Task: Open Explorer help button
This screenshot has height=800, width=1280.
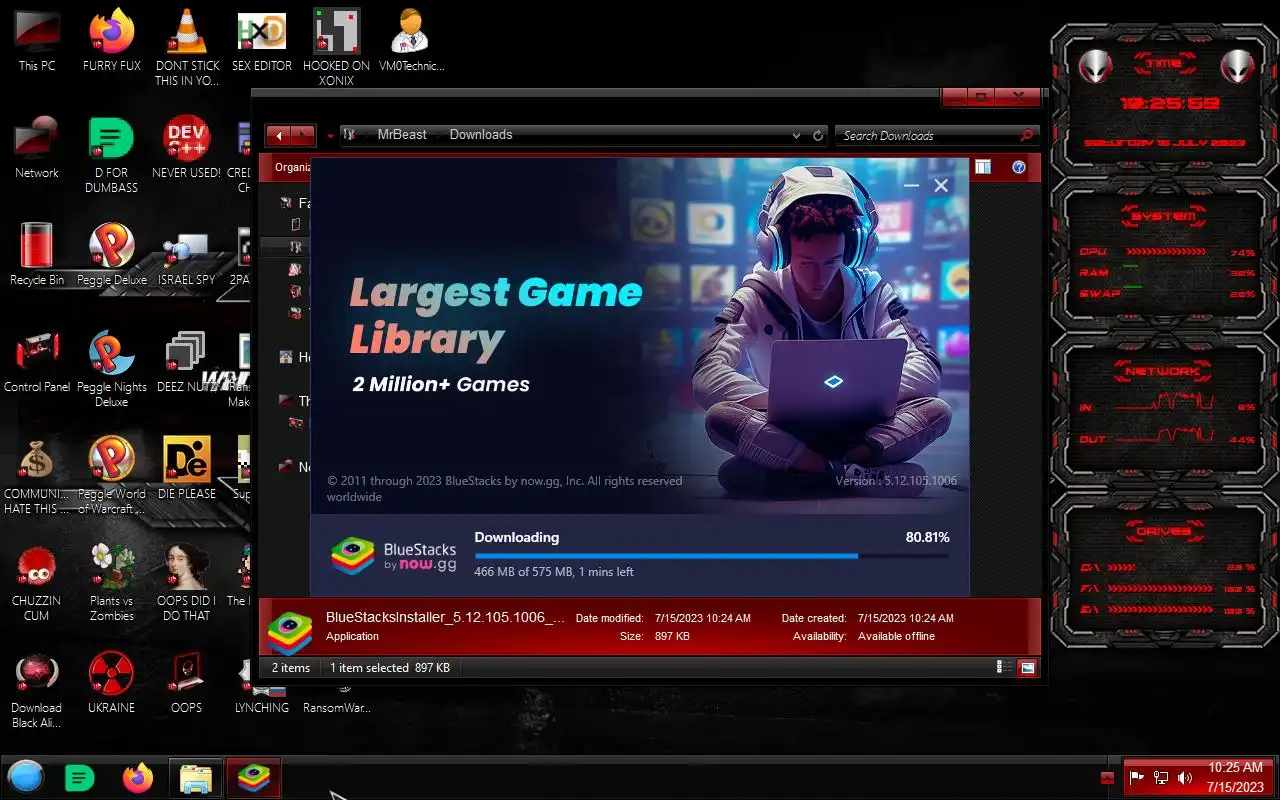Action: (x=1019, y=167)
